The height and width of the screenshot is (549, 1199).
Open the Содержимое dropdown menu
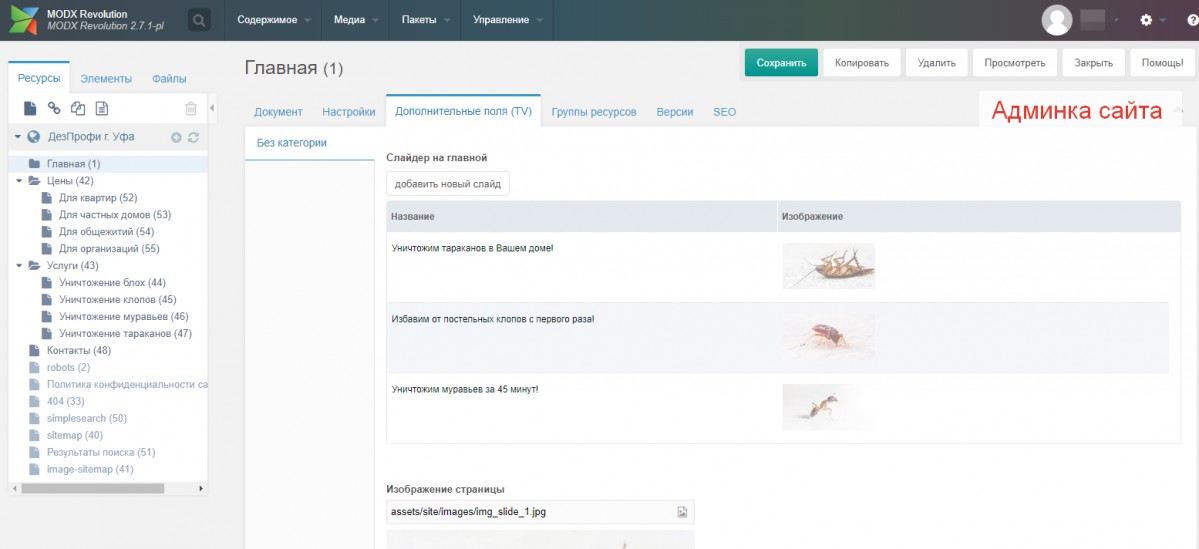point(273,20)
